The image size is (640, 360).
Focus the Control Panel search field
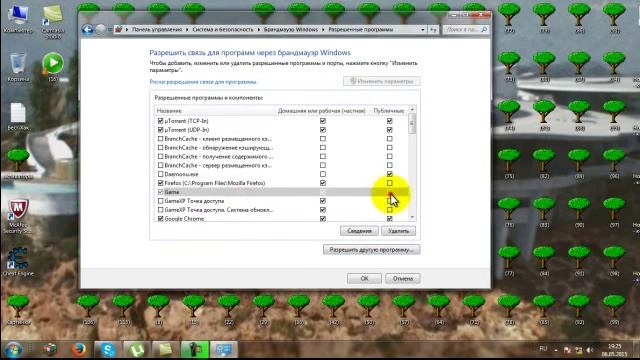(465, 29)
